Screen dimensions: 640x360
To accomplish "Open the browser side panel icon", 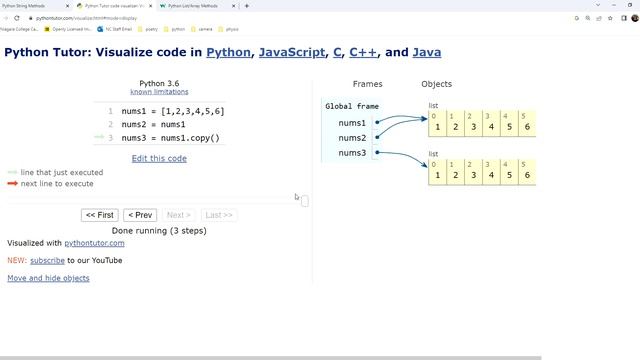I will pos(624,18).
